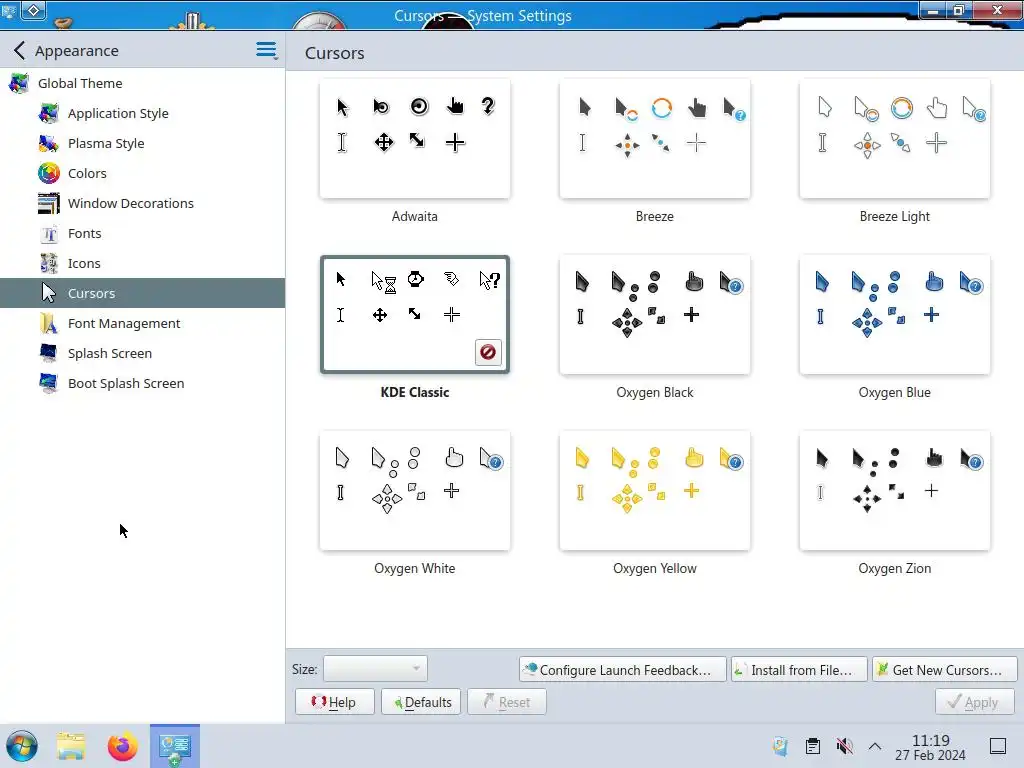Open the cursor Size dropdown
This screenshot has width=1024, height=768.
(x=376, y=669)
